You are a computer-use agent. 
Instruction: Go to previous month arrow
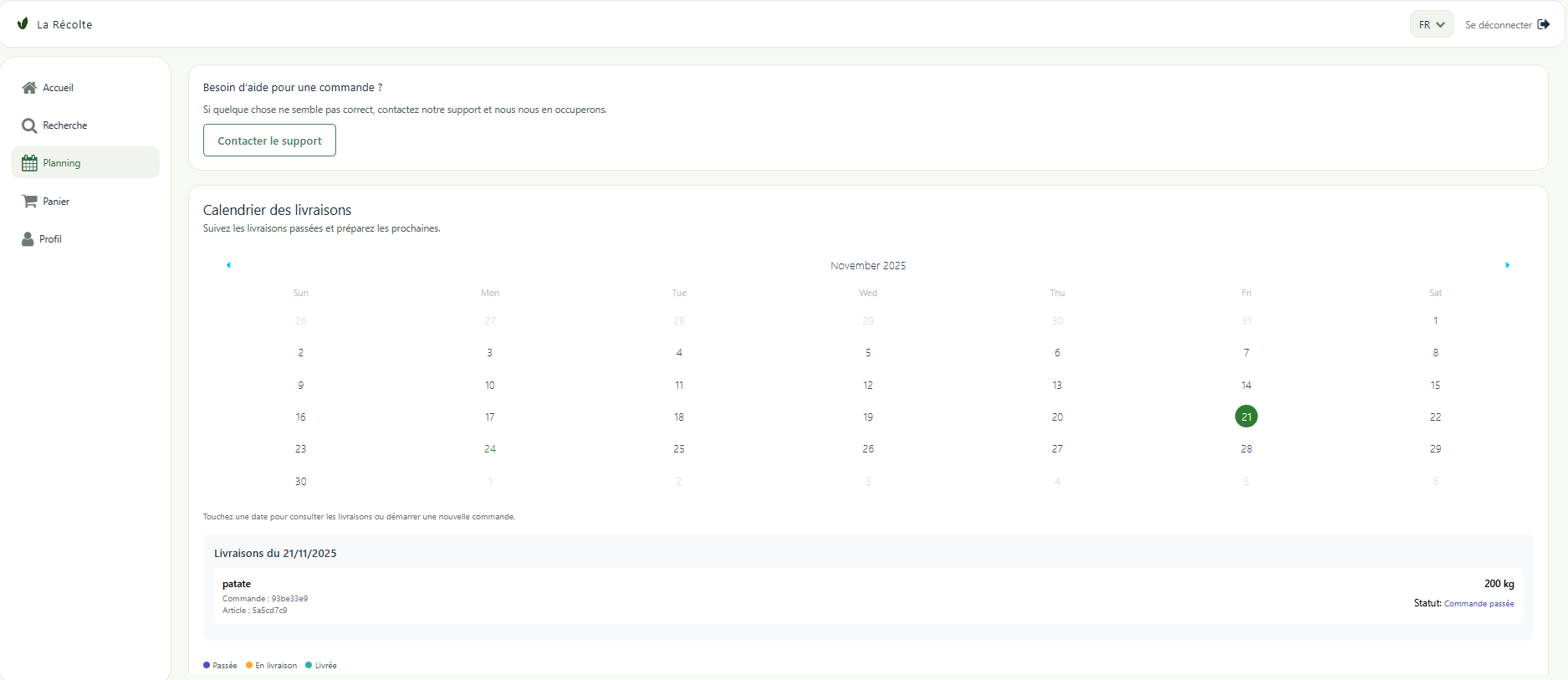(228, 265)
